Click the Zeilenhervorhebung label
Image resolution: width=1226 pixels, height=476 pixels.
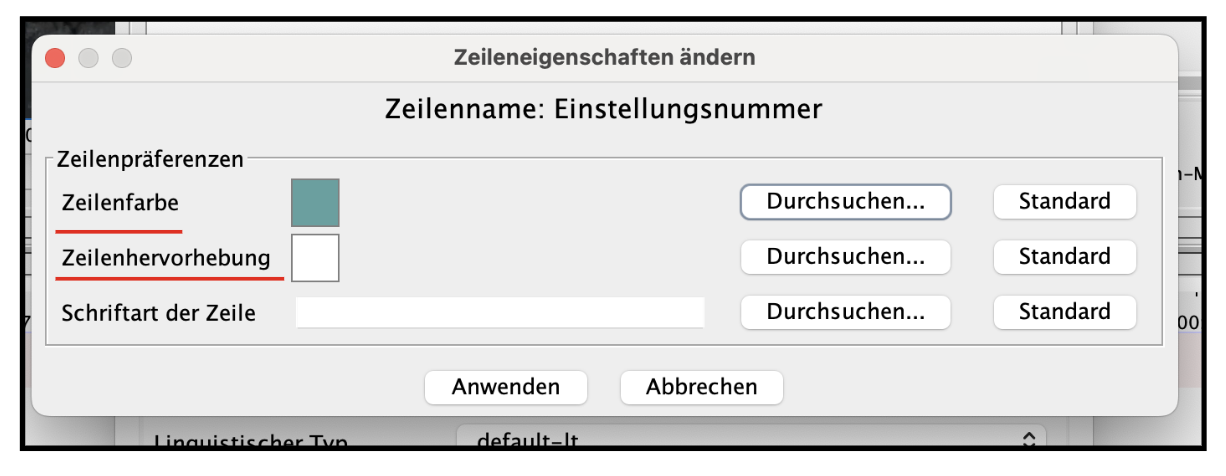click(166, 258)
